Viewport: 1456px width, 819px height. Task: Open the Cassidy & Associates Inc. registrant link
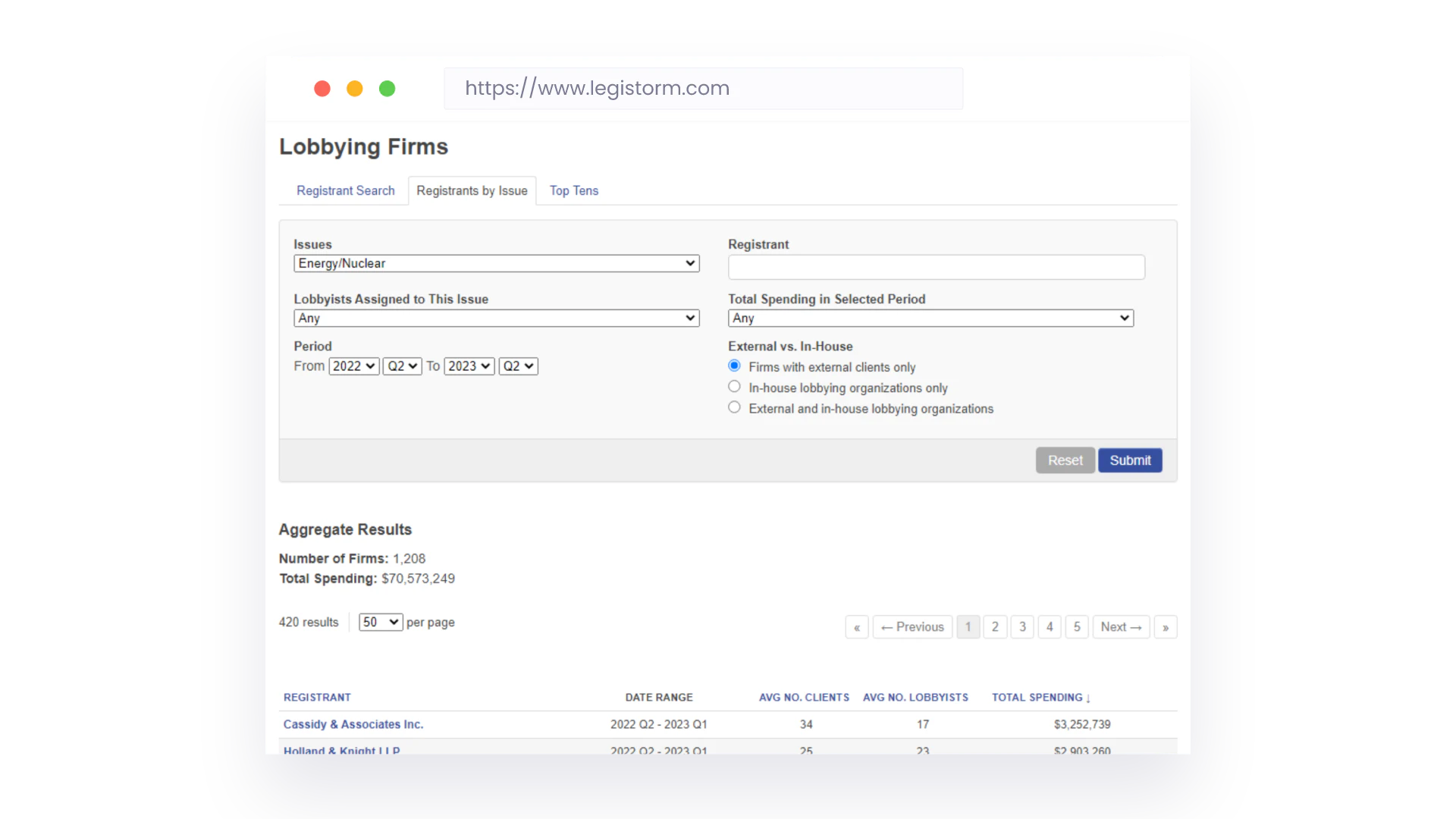353,724
